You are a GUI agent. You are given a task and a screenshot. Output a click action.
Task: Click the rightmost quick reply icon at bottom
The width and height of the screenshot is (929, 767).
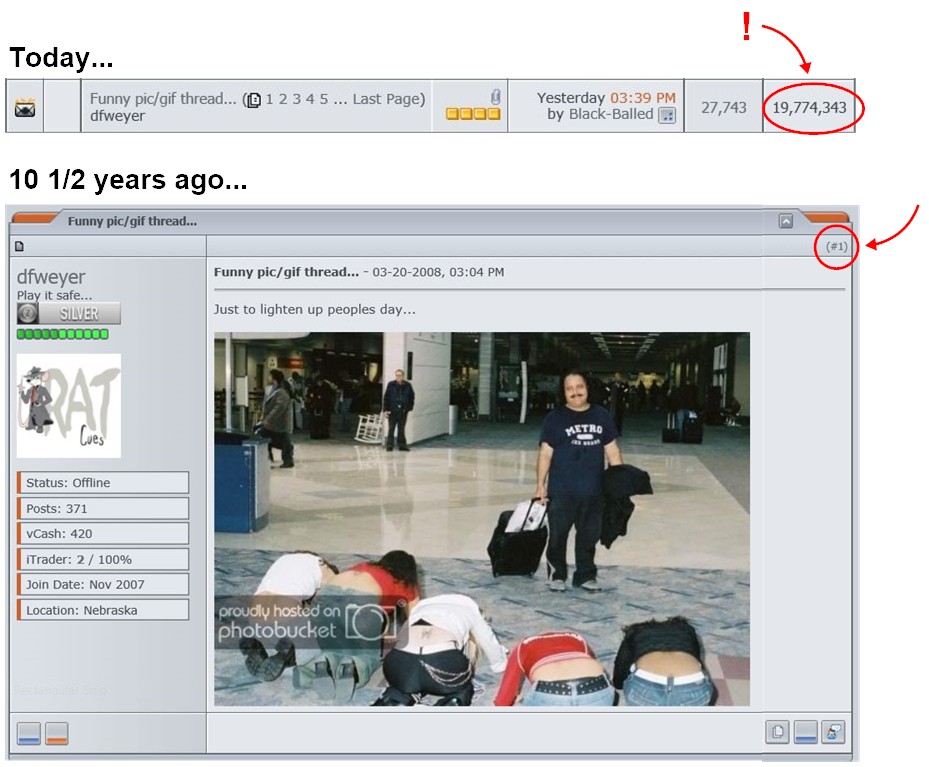pos(834,732)
